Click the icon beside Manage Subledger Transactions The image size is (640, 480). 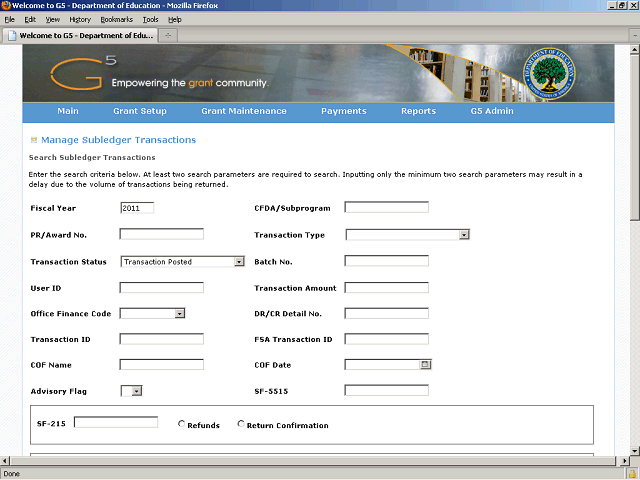coord(34,140)
